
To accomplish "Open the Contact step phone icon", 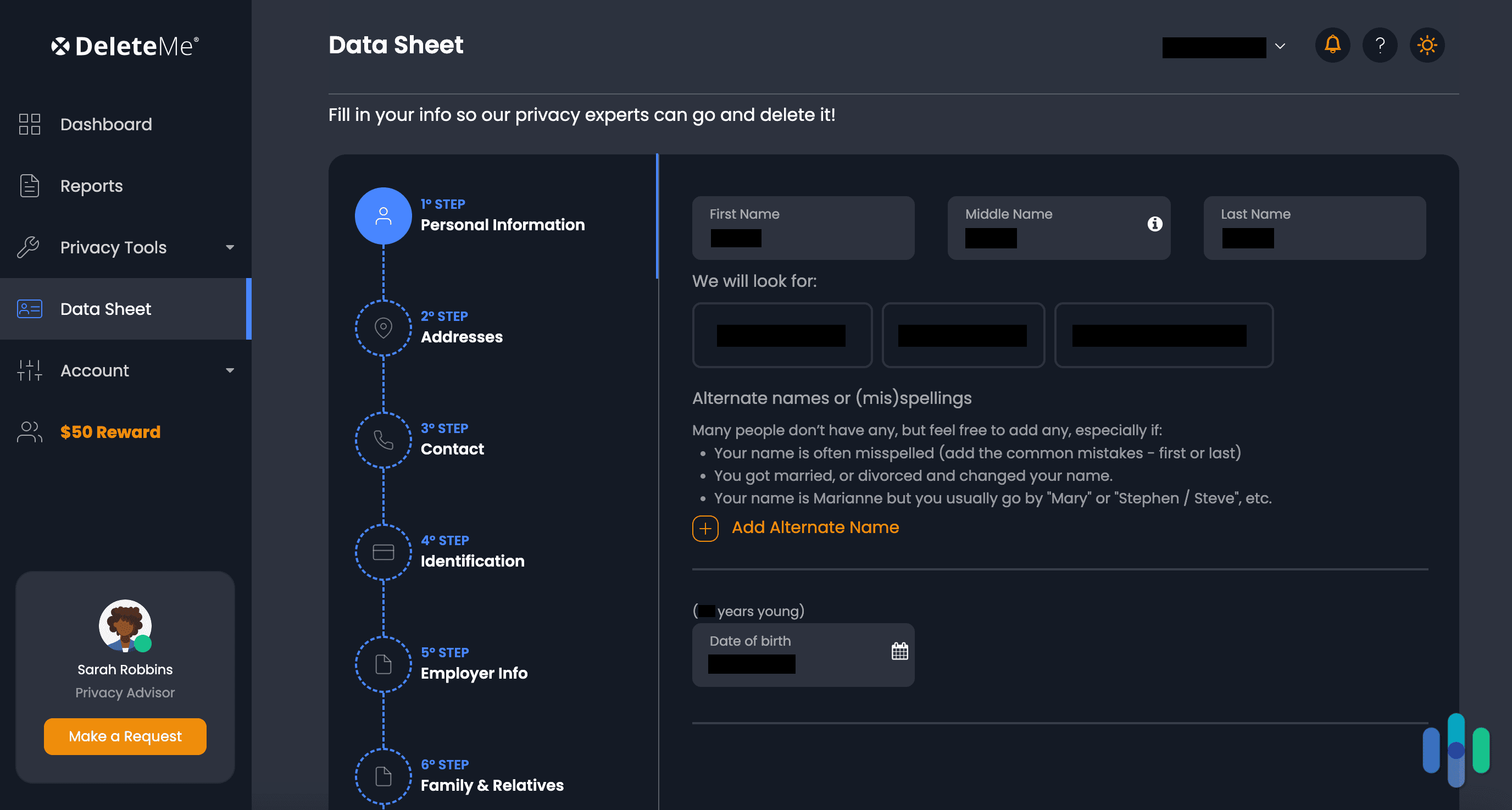I will point(383,440).
